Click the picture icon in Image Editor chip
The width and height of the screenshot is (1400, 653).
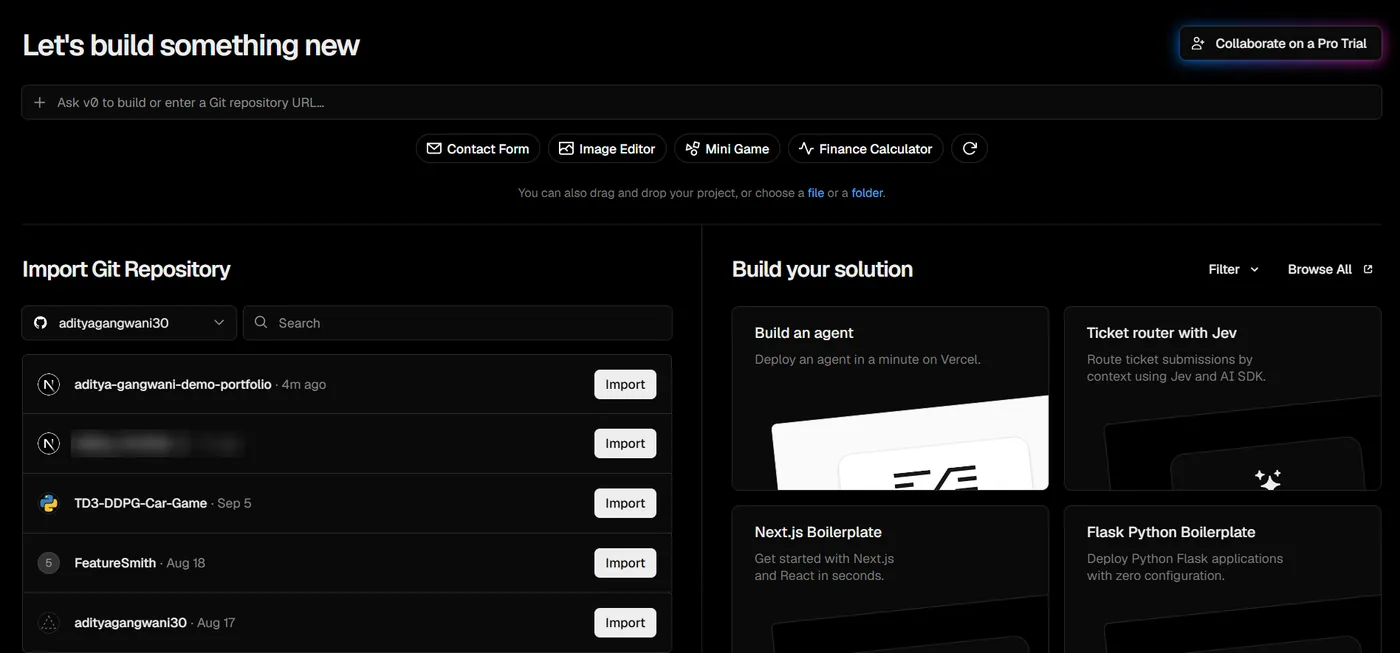click(566, 148)
